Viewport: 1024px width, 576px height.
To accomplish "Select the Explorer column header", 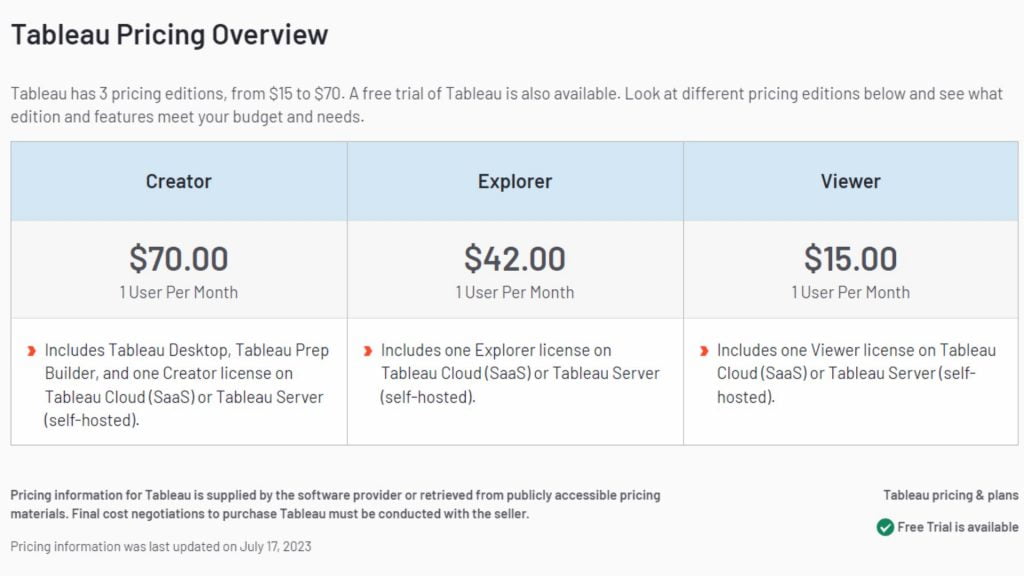I will point(515,181).
